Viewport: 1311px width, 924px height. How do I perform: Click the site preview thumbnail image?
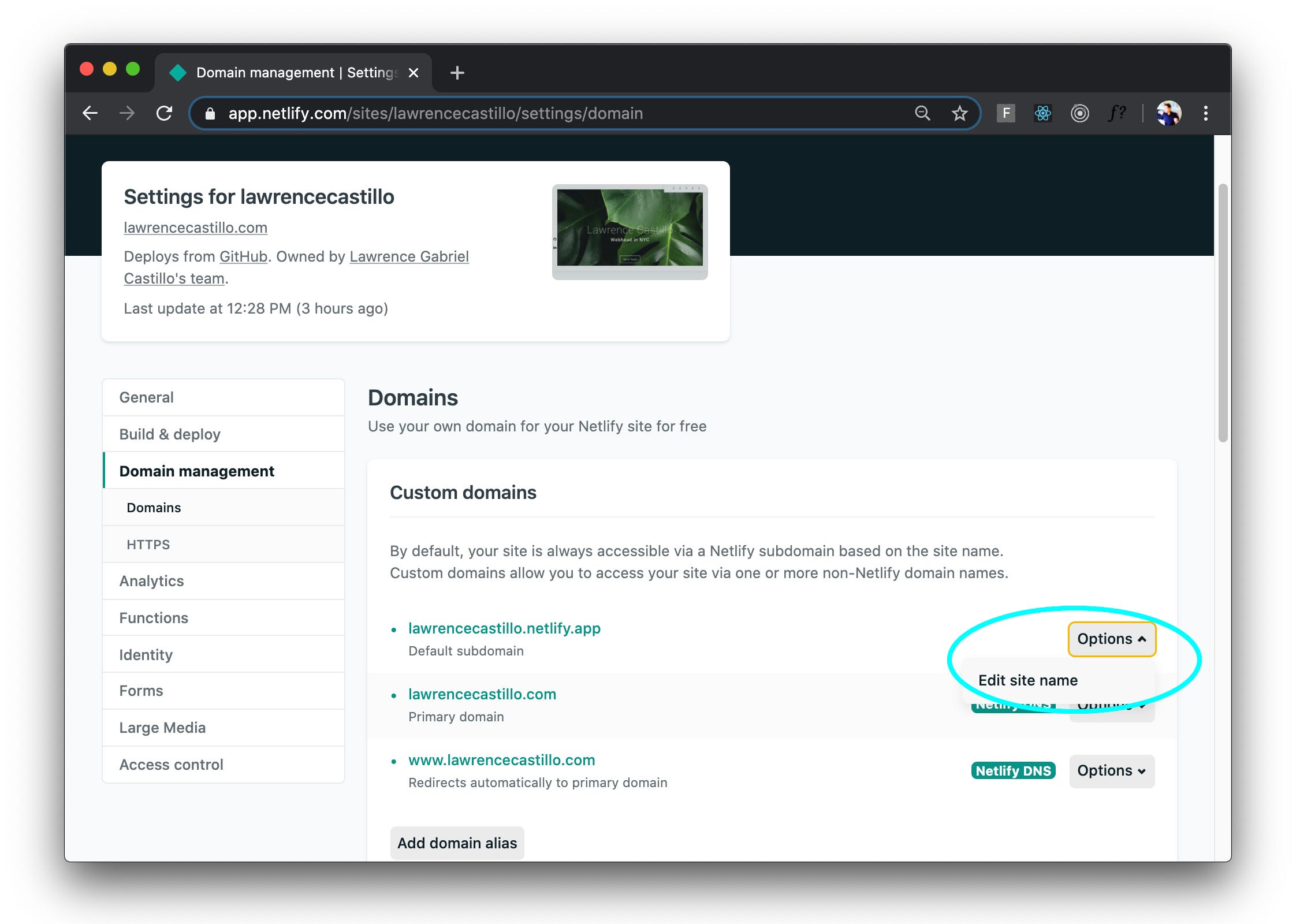pos(629,230)
